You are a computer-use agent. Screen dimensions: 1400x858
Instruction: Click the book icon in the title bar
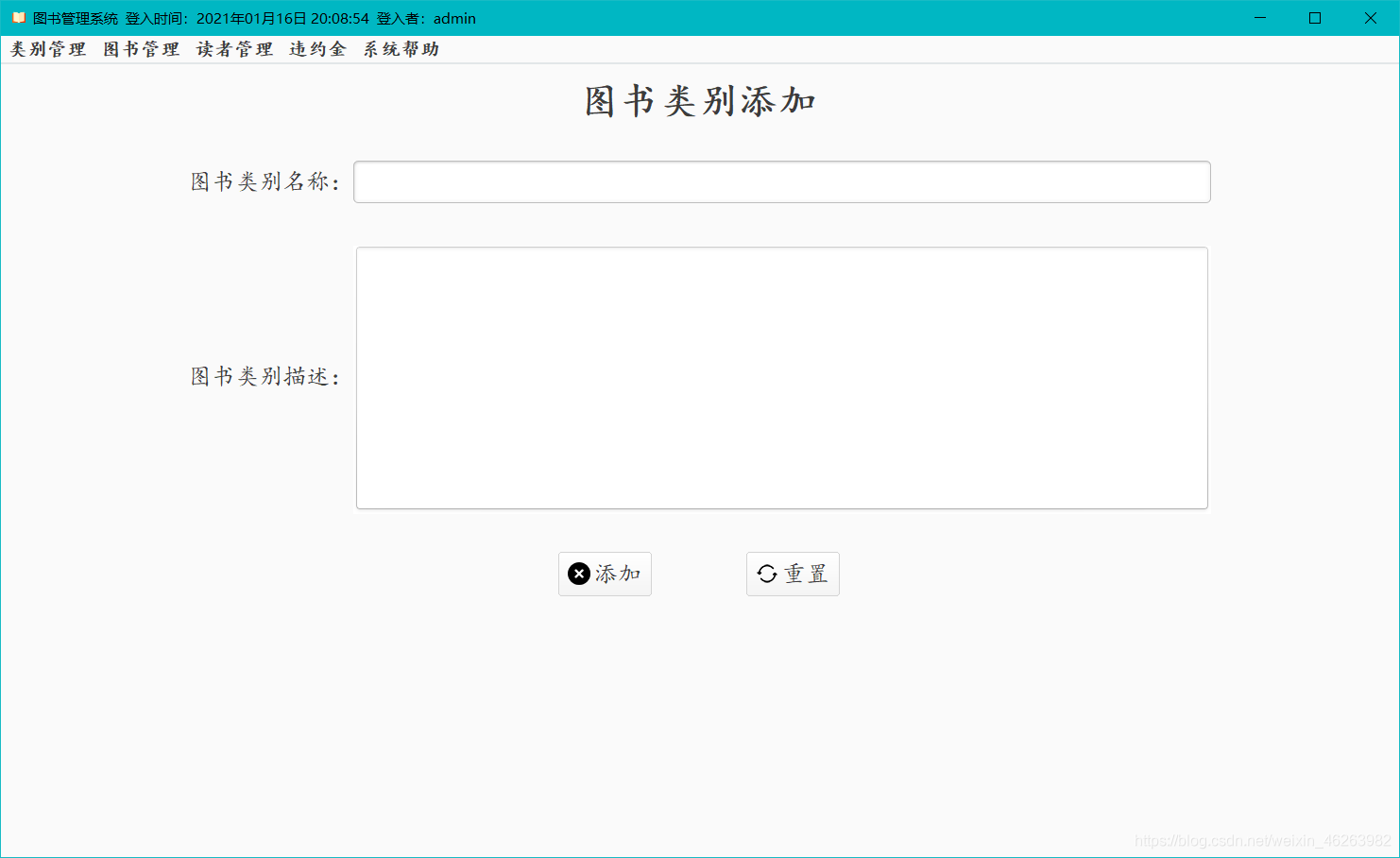click(19, 18)
